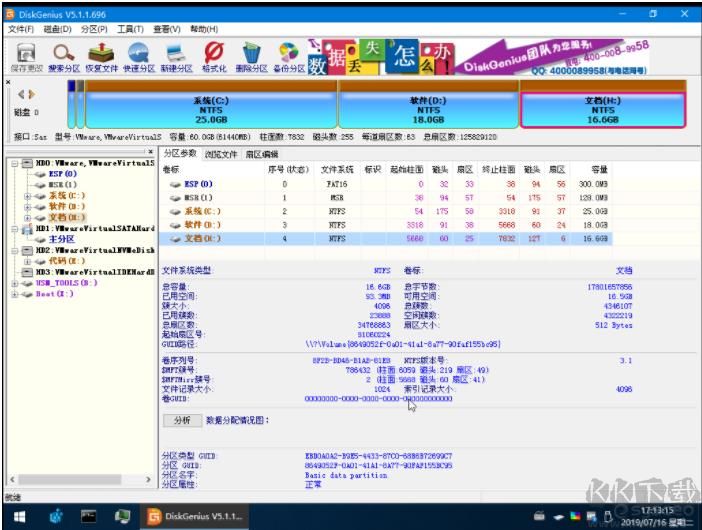Open the 帮助(H) menu
The image size is (702, 530).
pos(204,29)
